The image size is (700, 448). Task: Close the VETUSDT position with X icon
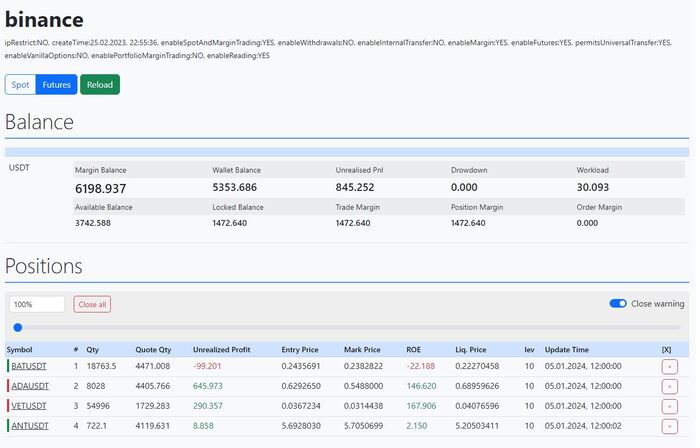tap(669, 406)
